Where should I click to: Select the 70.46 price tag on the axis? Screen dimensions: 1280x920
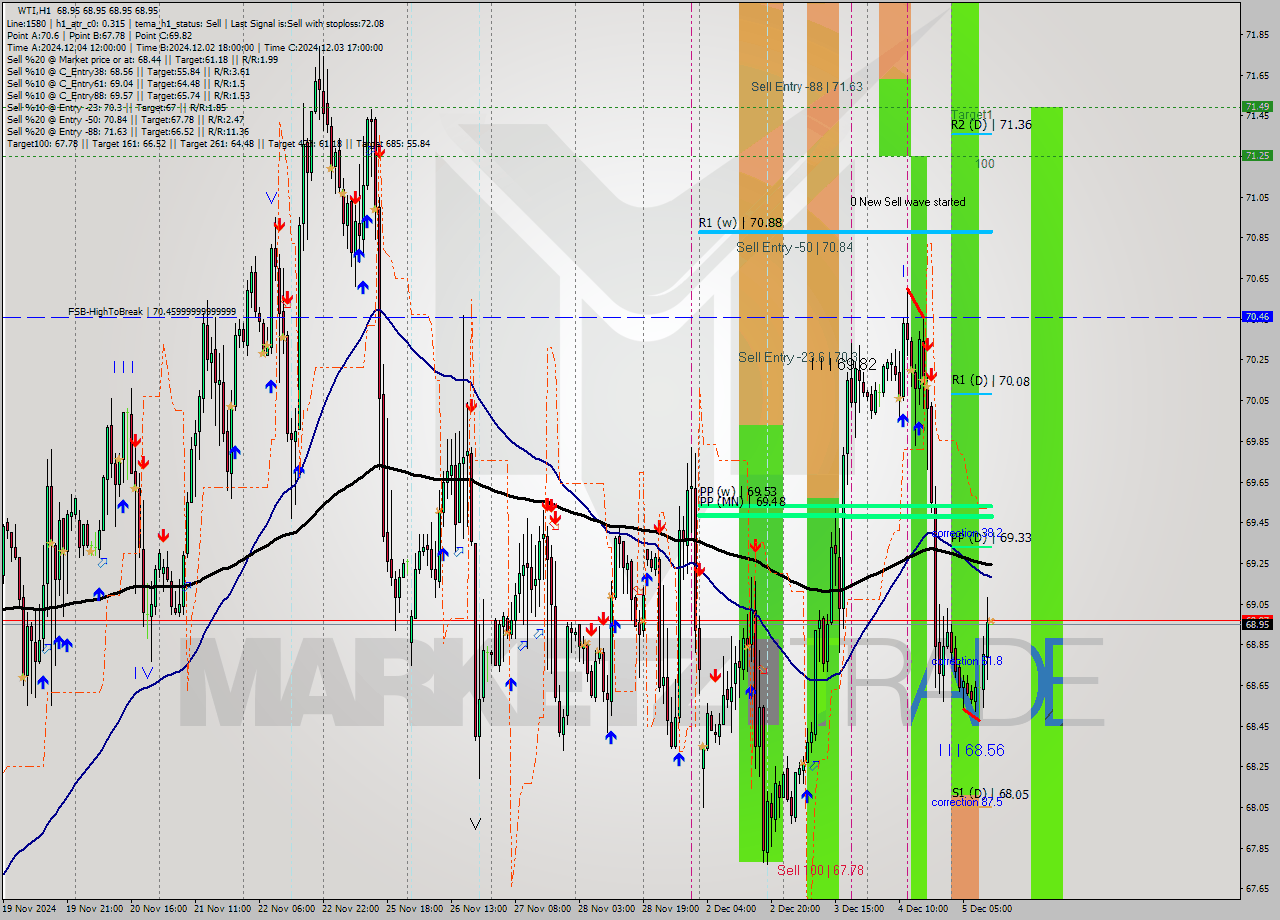point(1257,317)
